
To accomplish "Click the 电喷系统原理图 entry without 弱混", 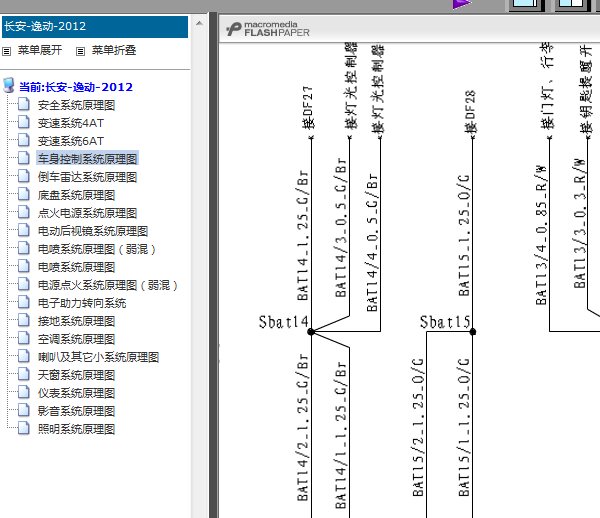I will click(76, 267).
